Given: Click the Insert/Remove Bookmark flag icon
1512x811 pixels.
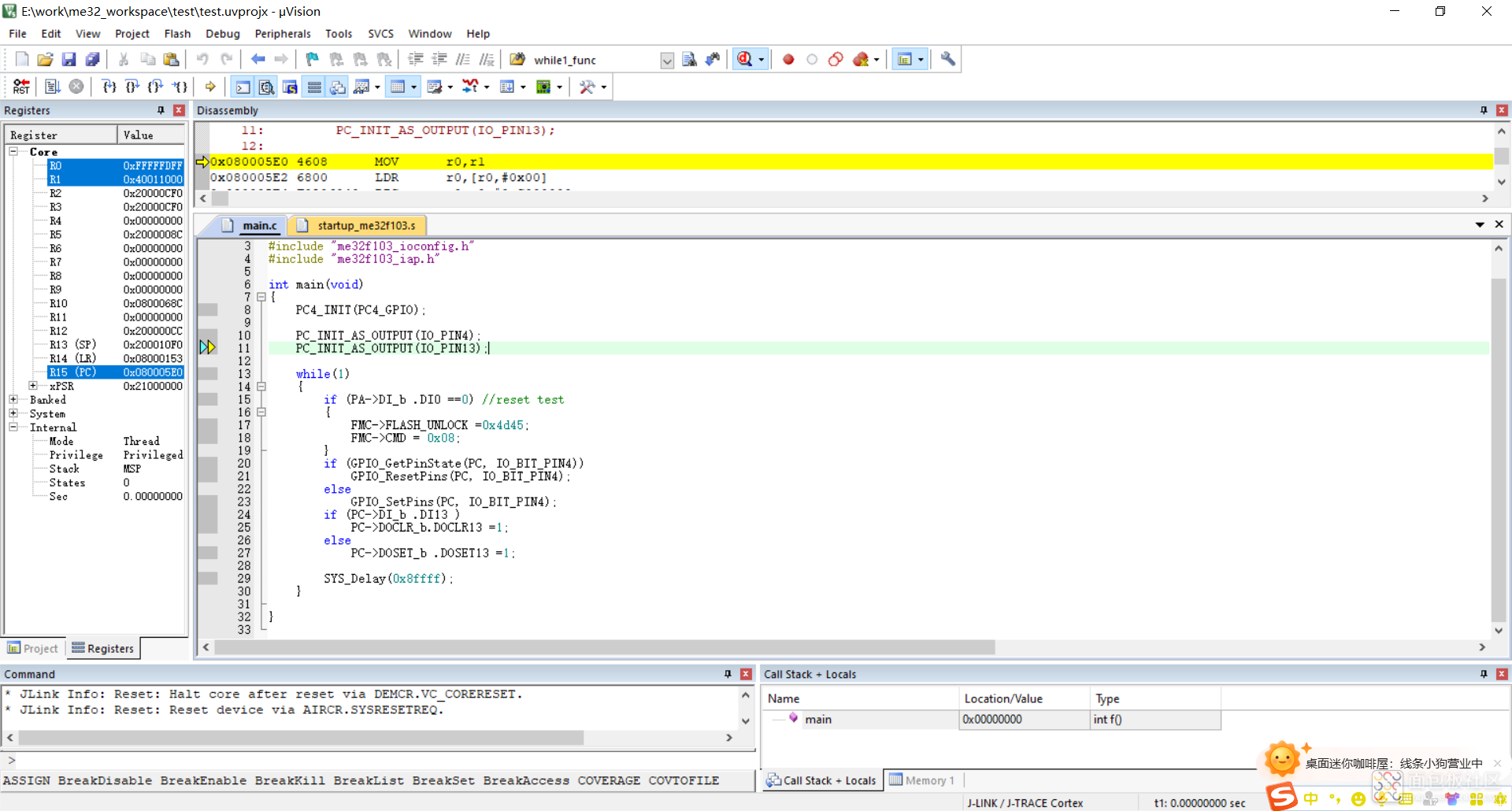Looking at the screenshot, I should click(x=313, y=59).
